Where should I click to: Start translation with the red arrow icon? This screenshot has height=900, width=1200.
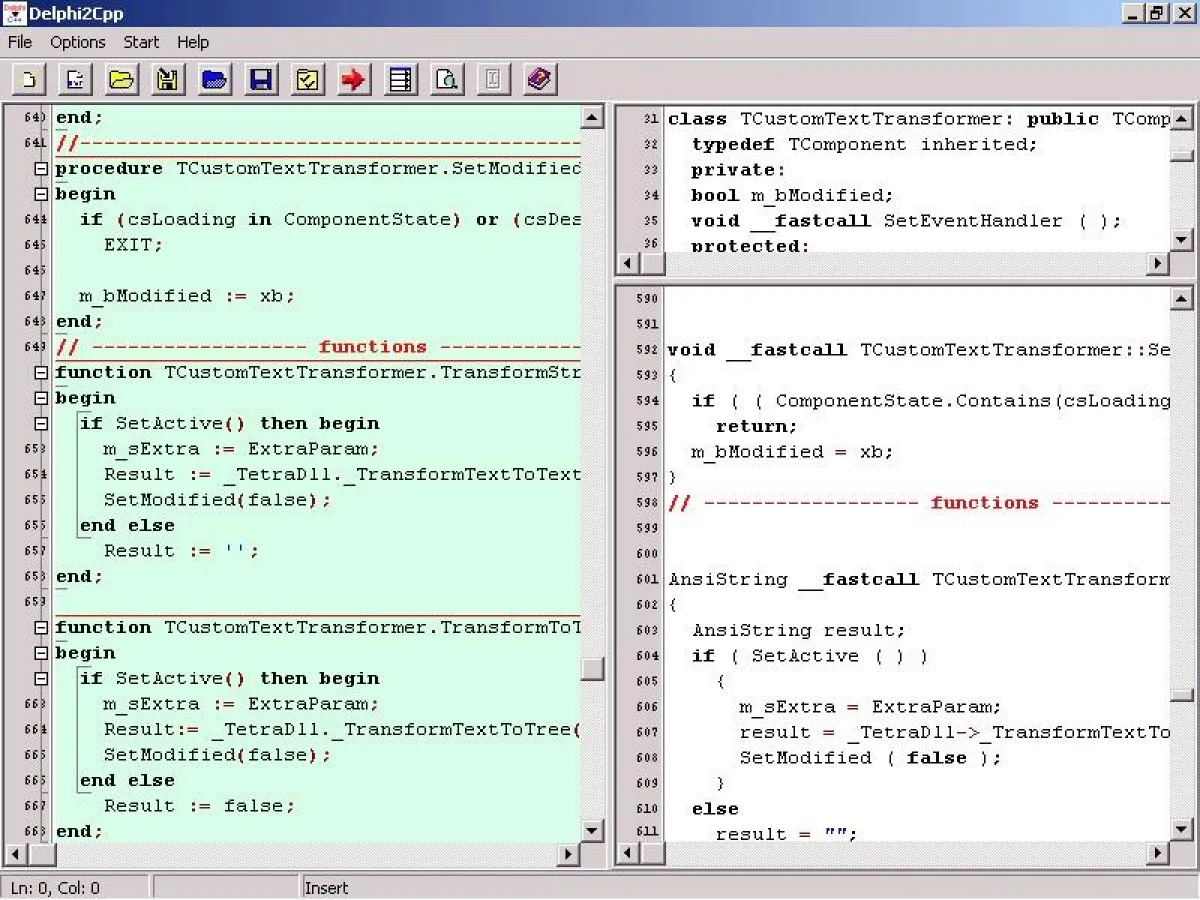(353, 79)
